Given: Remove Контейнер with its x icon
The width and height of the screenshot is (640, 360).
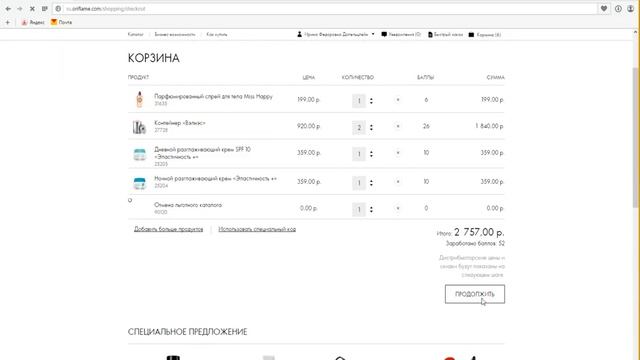Looking at the screenshot, I should point(398,126).
